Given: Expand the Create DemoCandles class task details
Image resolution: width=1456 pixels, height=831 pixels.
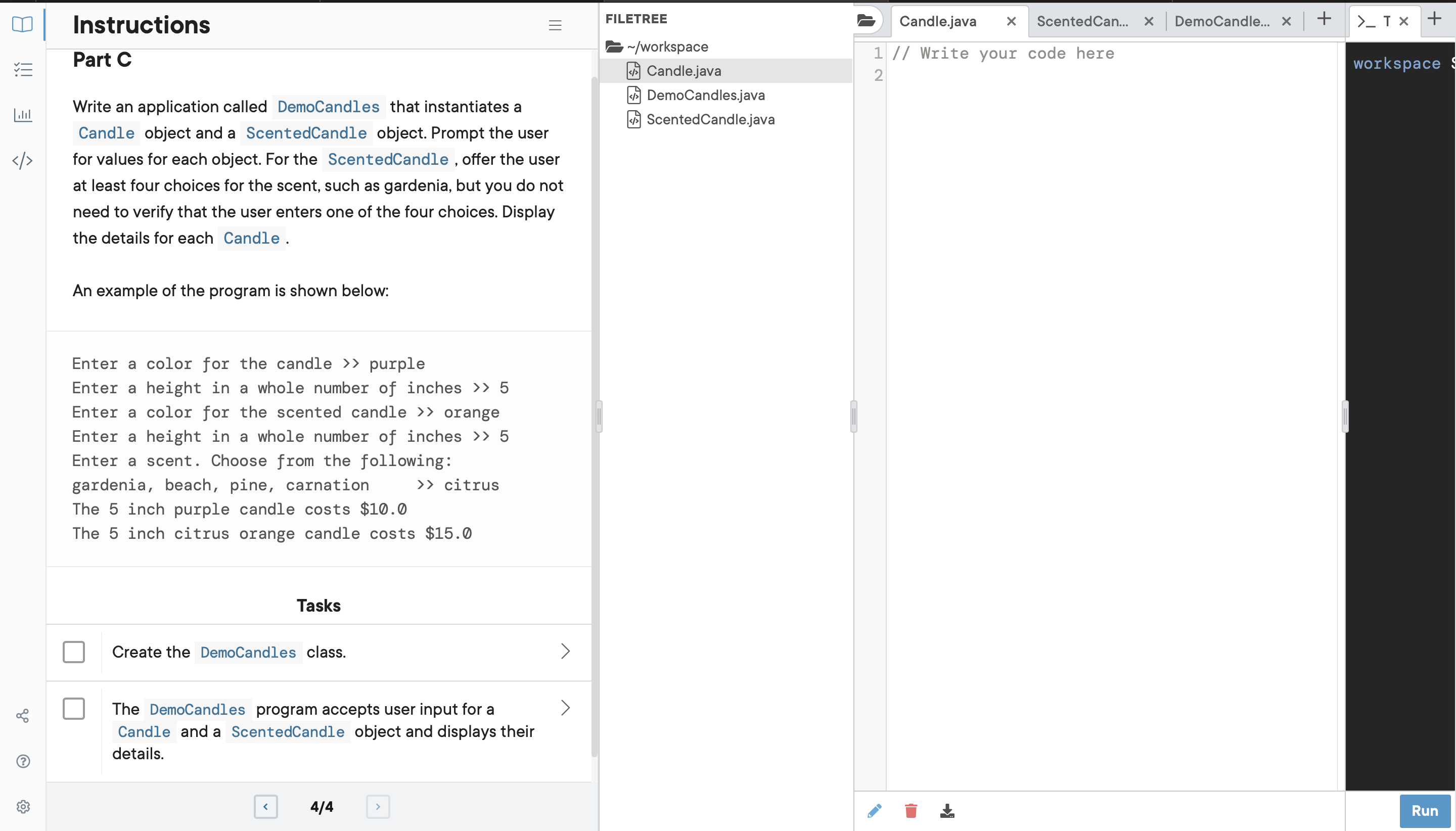Looking at the screenshot, I should pyautogui.click(x=565, y=650).
